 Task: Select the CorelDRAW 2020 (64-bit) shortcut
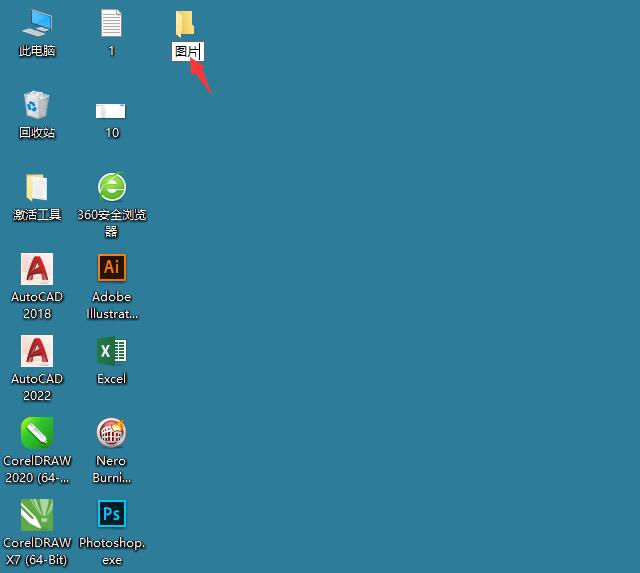pyautogui.click(x=37, y=433)
